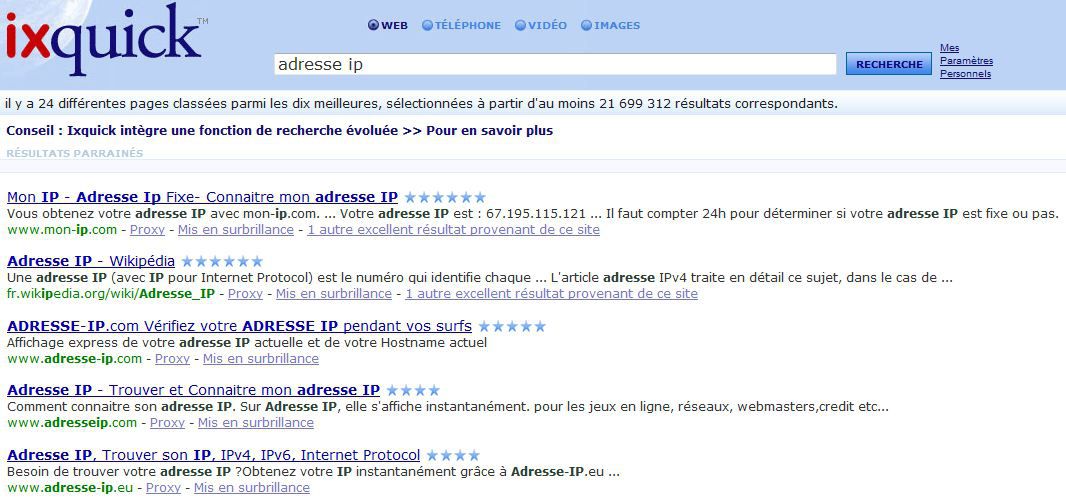The image size is (1066, 503).
Task: Click star rating of 'Trouver son IP' result
Action: pyautogui.click(x=453, y=455)
